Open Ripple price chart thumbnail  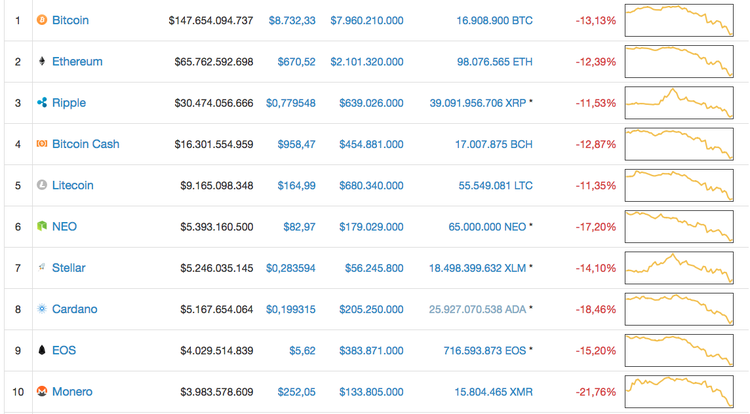click(x=679, y=102)
